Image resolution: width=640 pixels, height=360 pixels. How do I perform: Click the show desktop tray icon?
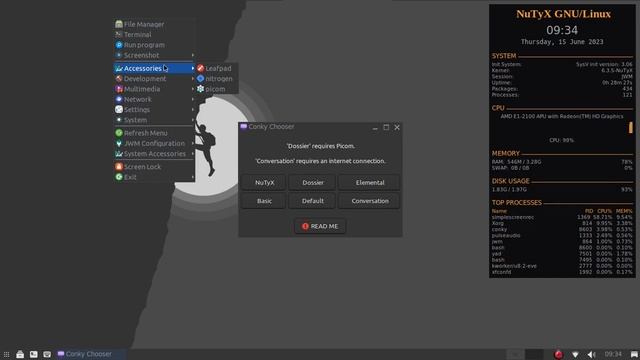tap(634, 354)
